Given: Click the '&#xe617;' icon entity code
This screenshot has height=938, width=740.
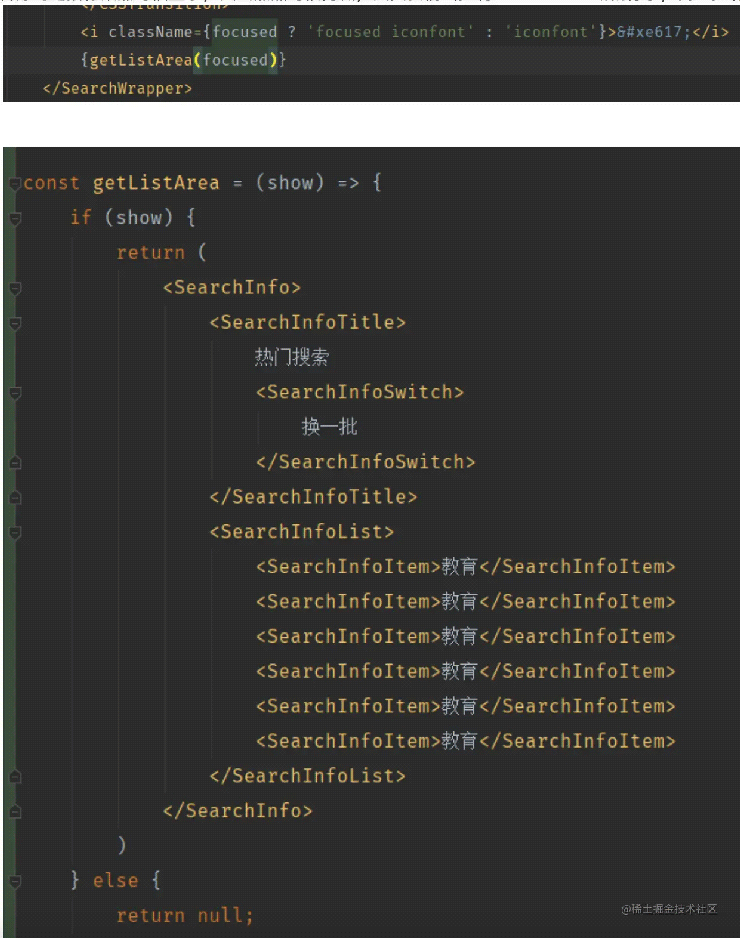Looking at the screenshot, I should click(x=654, y=32).
